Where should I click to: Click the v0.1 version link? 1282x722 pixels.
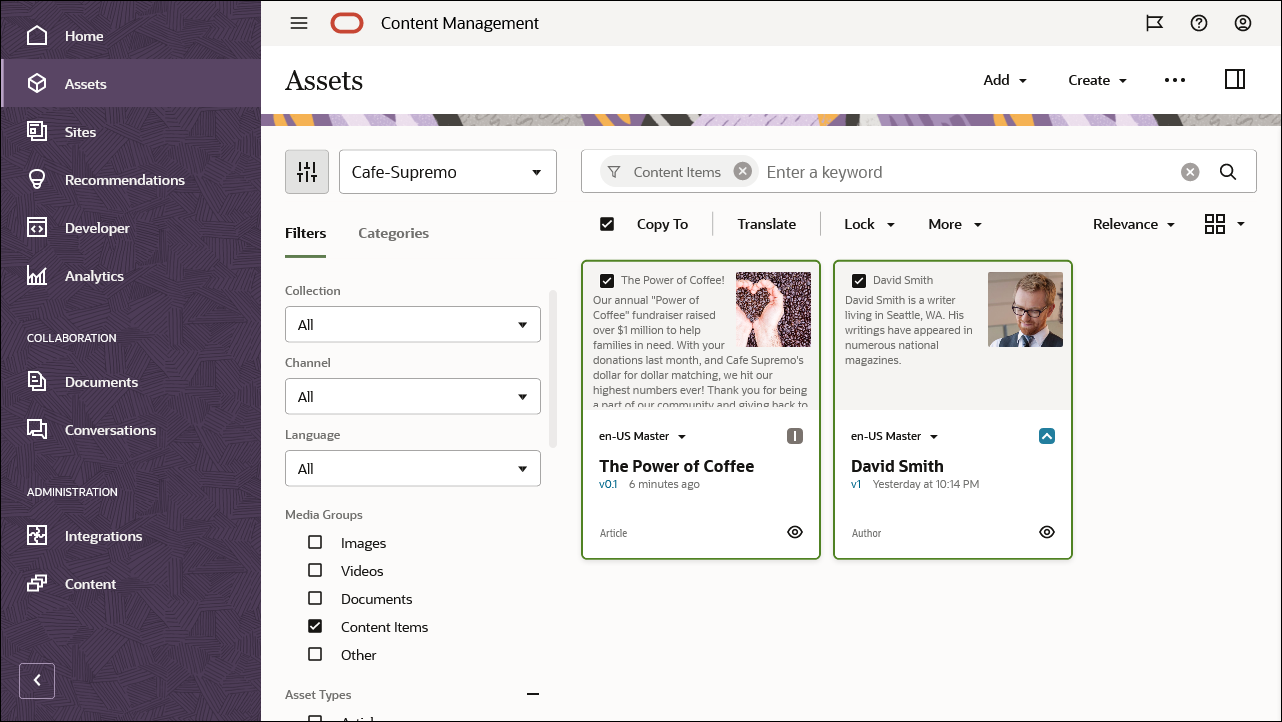(608, 484)
